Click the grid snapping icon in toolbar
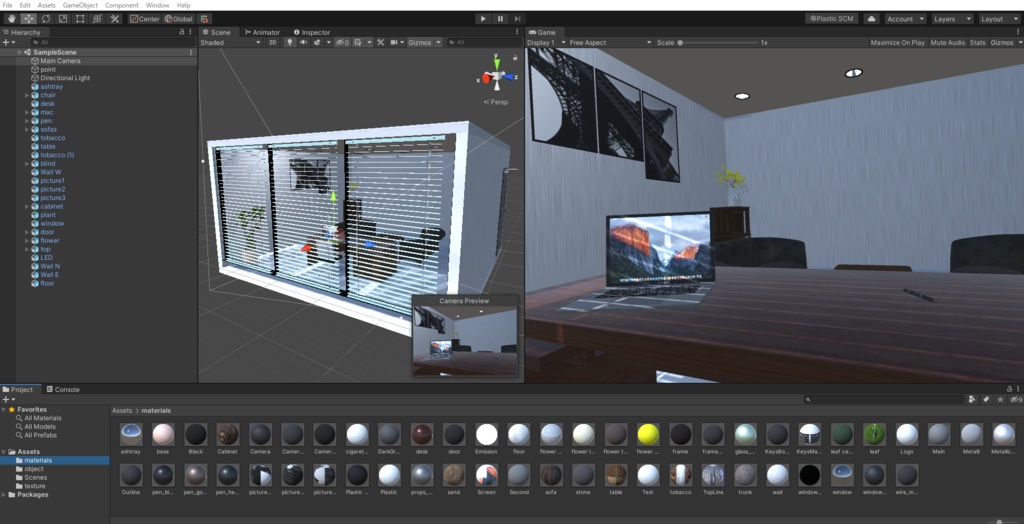Viewport: 1024px width, 524px height. pyautogui.click(x=204, y=19)
